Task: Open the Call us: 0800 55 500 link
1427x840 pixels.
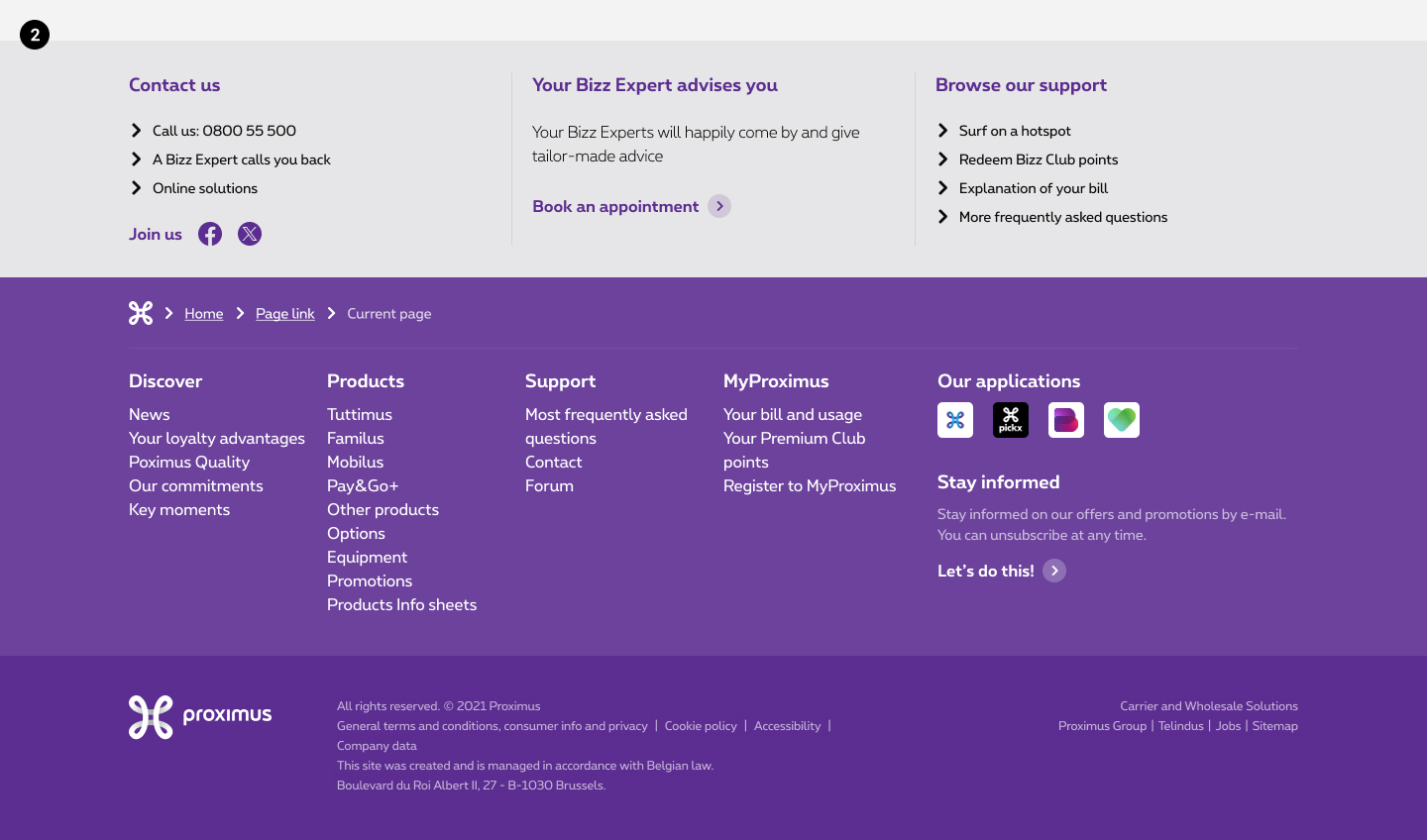Action: (224, 131)
